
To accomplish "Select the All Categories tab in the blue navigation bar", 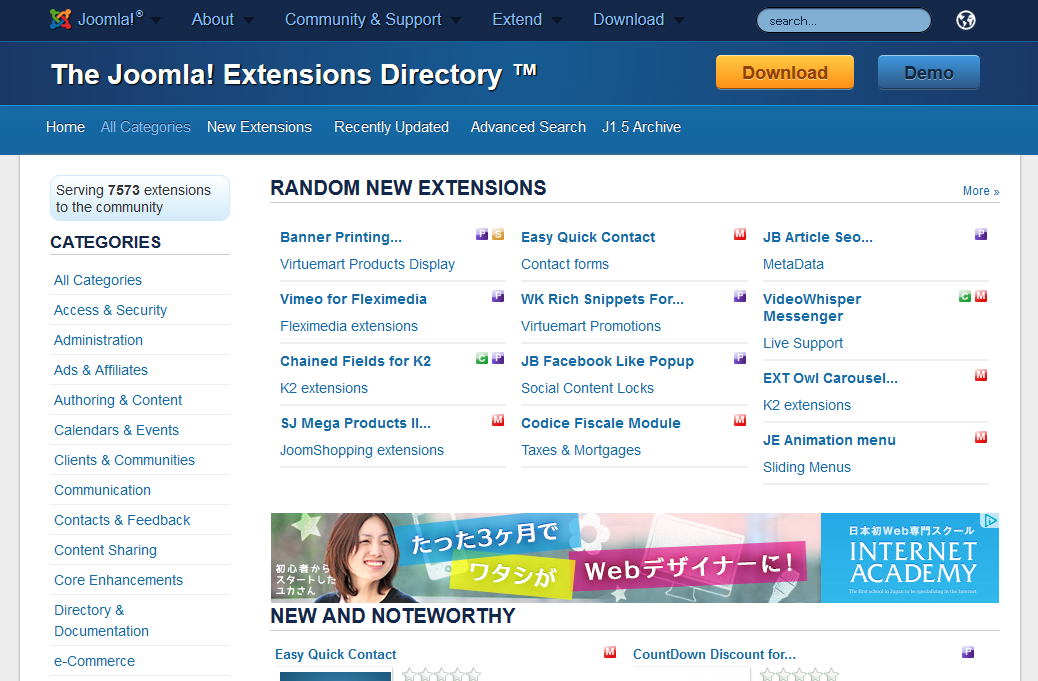I will [146, 127].
